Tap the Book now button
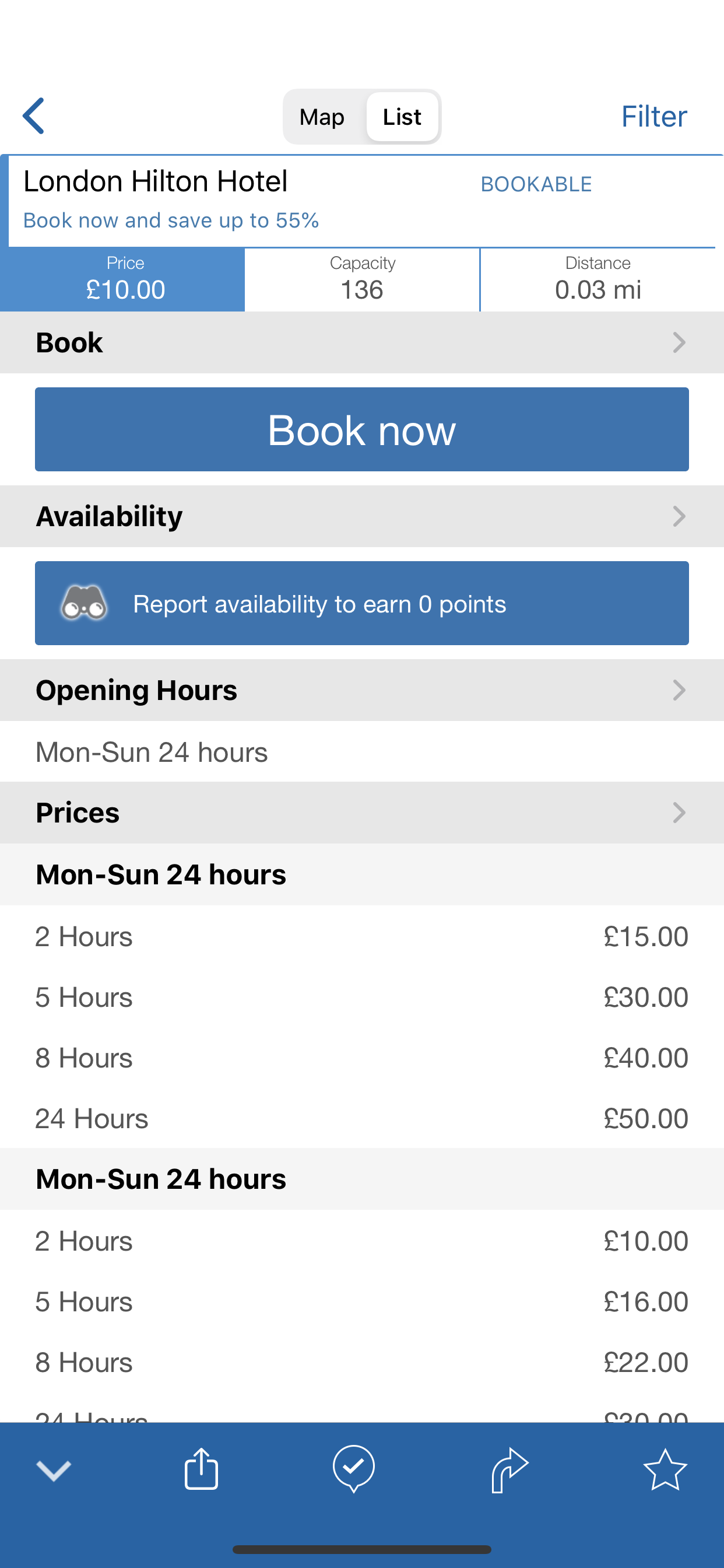 coord(362,429)
